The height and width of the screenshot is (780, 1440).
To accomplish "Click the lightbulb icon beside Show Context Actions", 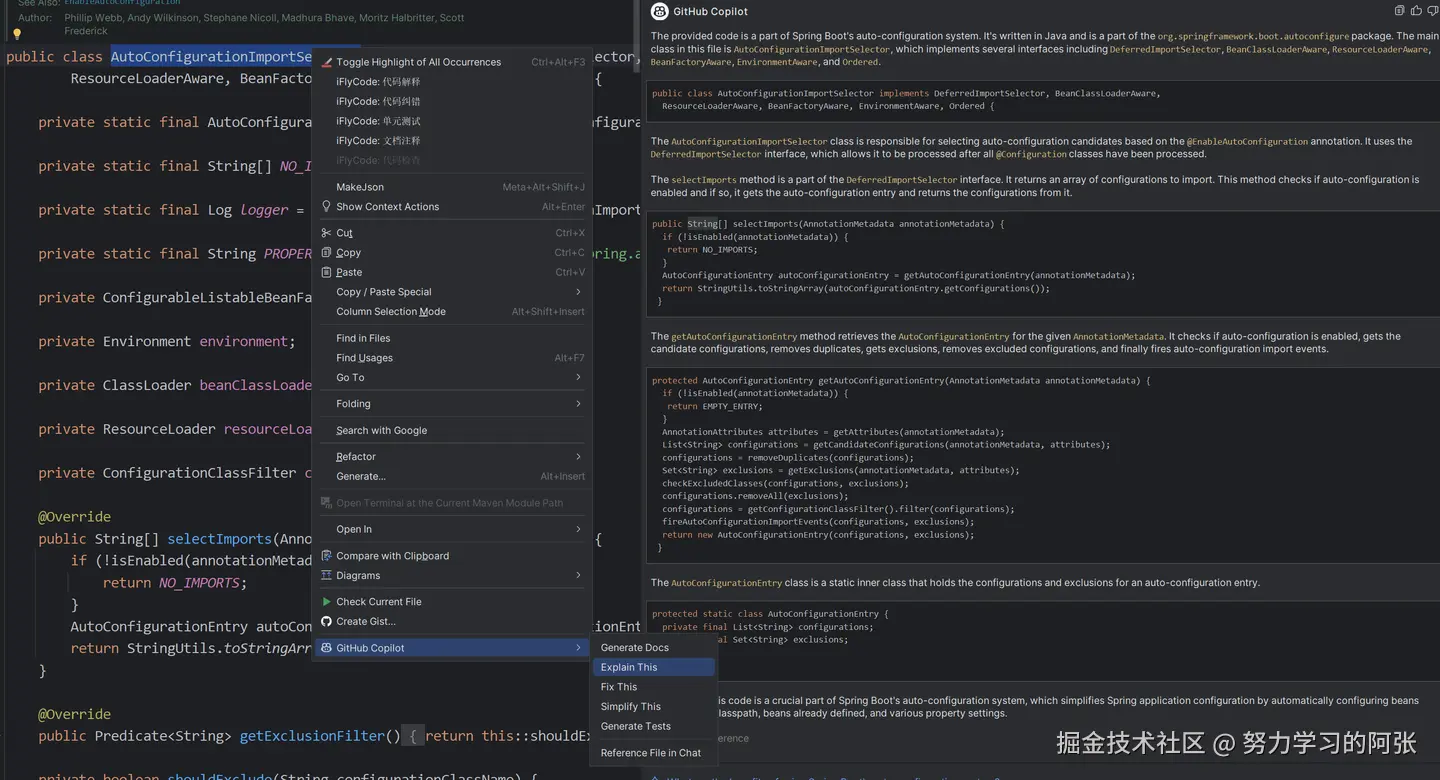I will [x=326, y=206].
